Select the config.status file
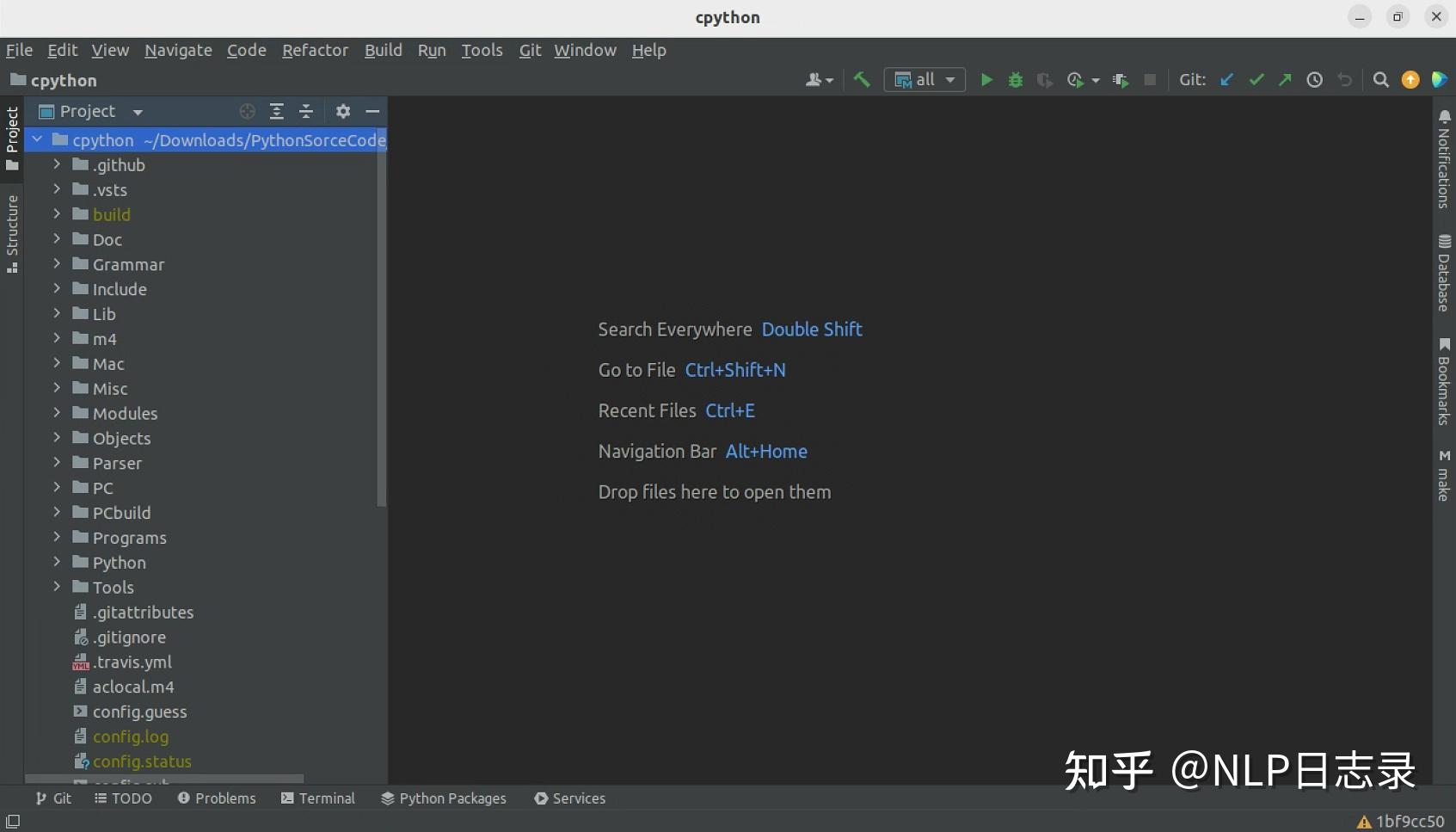The image size is (1456, 832). (142, 761)
